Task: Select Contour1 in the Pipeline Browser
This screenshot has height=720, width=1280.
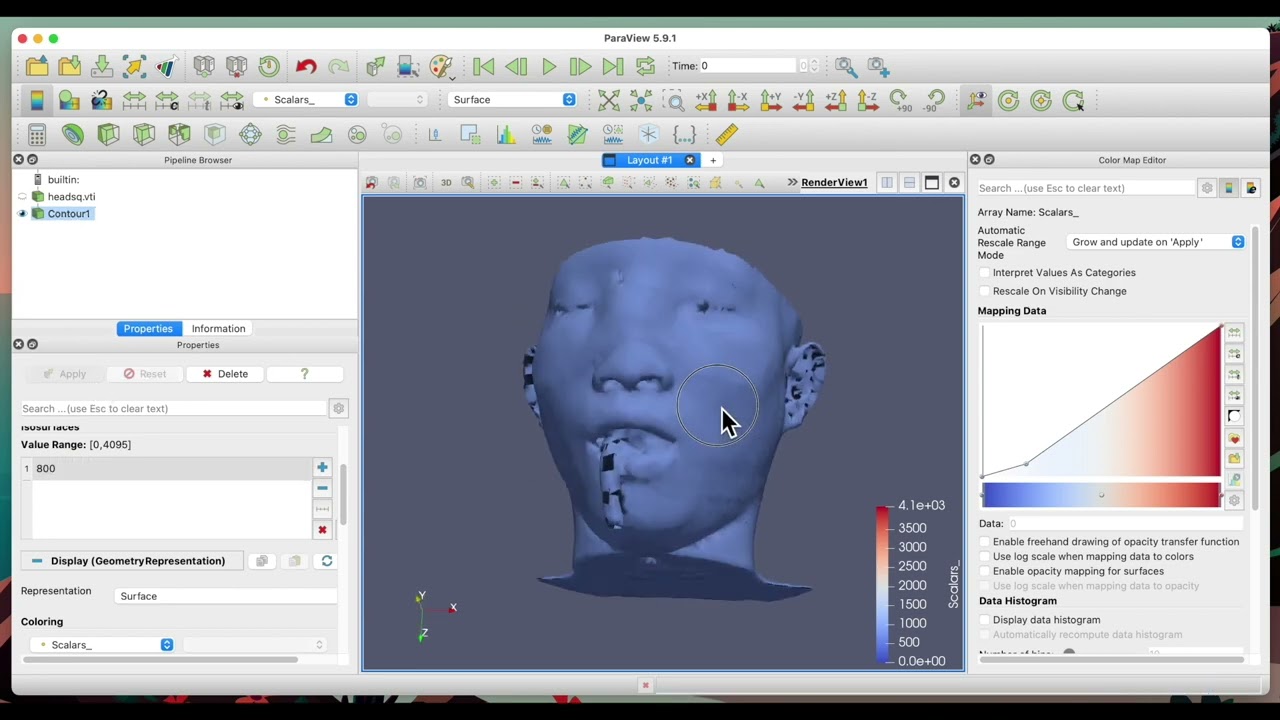Action: pyautogui.click(x=69, y=213)
